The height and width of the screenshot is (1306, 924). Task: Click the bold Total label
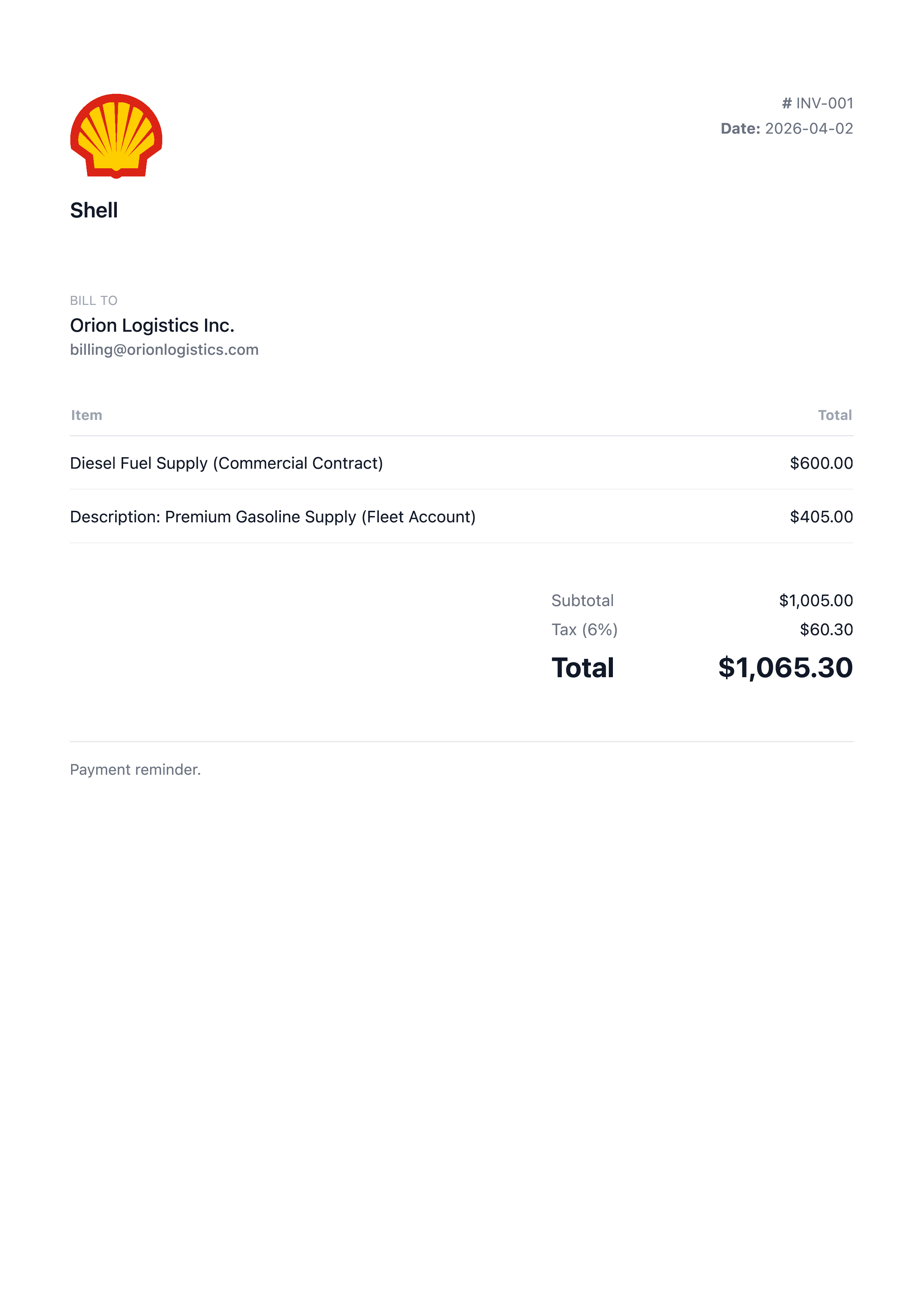(583, 668)
